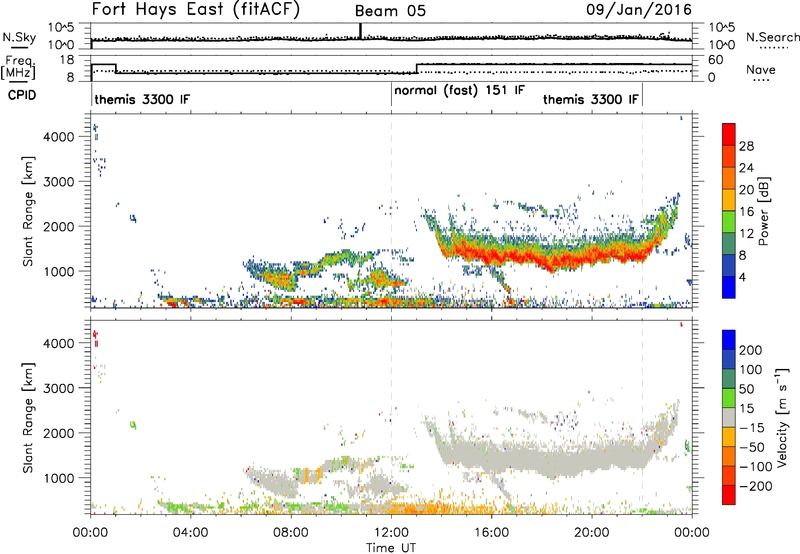The height and width of the screenshot is (554, 800).
Task: Click the "60" Nave axis tick
Action: (x=716, y=60)
